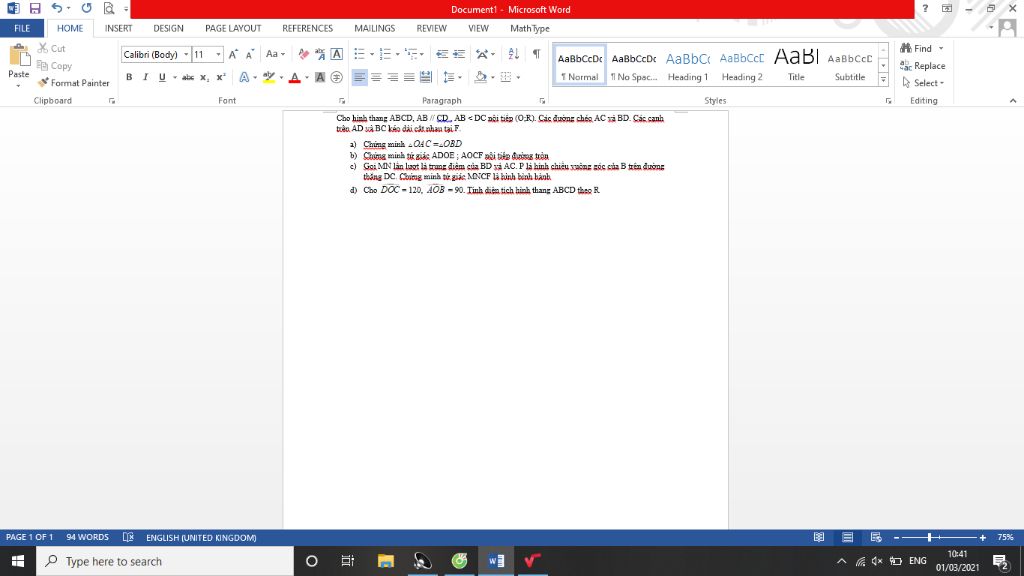Zoom in with the plus button
The image size is (1024, 576).
(983, 537)
